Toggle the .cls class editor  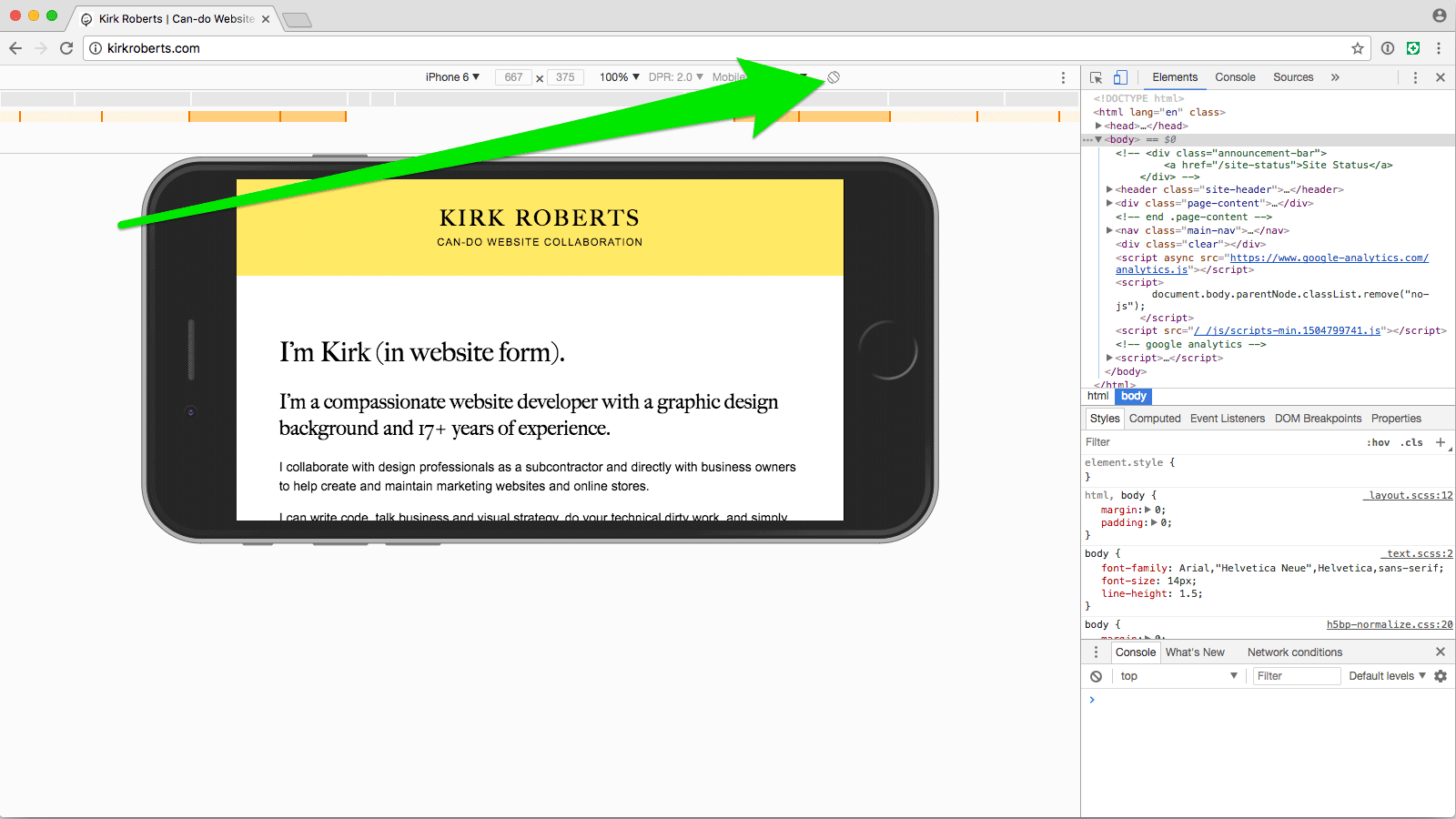(1412, 442)
